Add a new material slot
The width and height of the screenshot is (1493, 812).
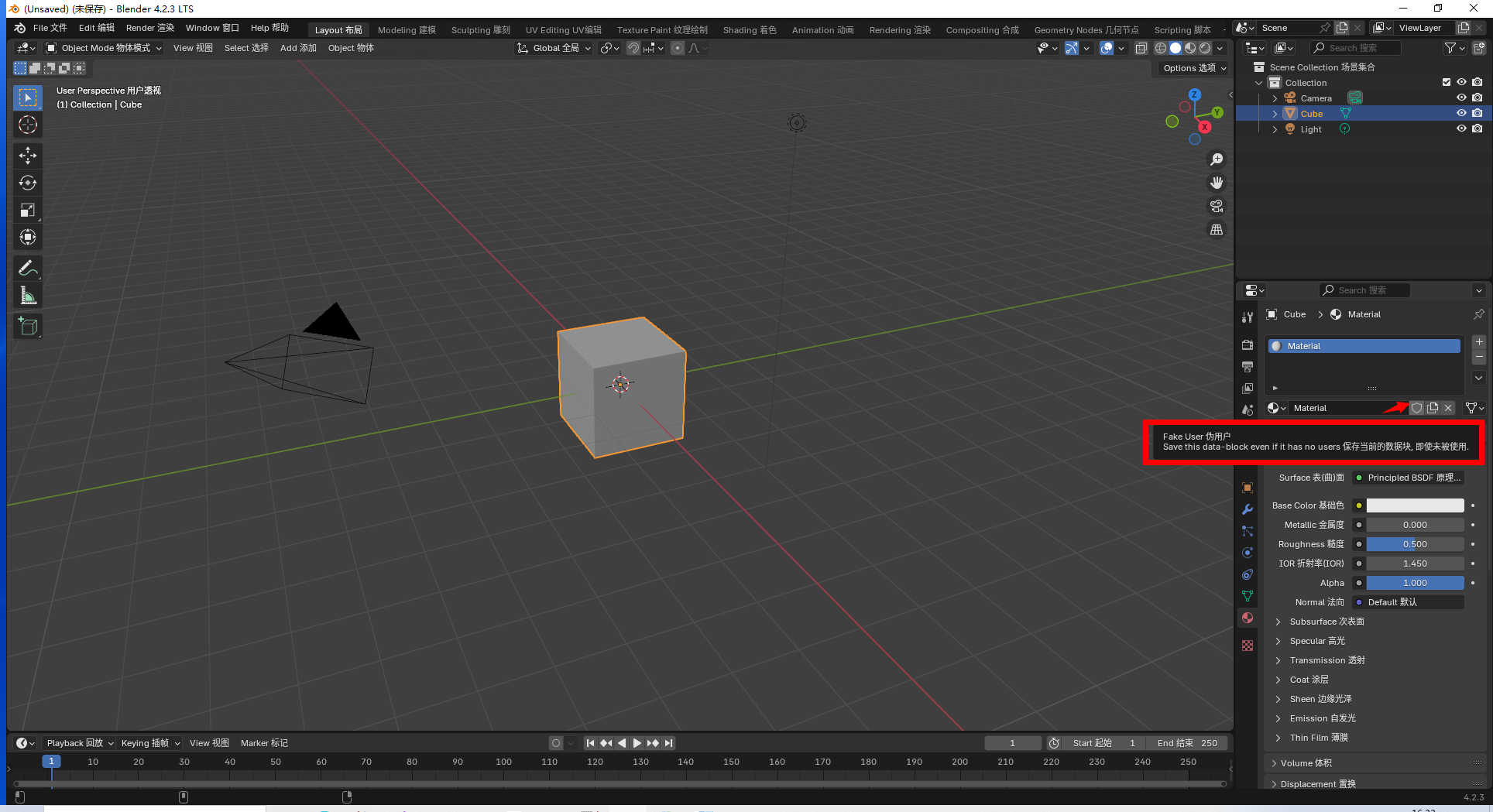pyautogui.click(x=1479, y=341)
